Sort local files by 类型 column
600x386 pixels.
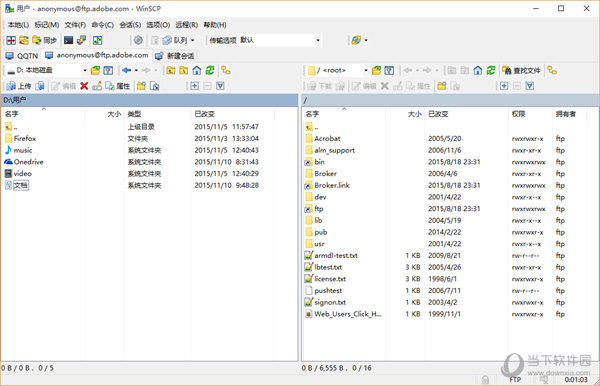(134, 114)
